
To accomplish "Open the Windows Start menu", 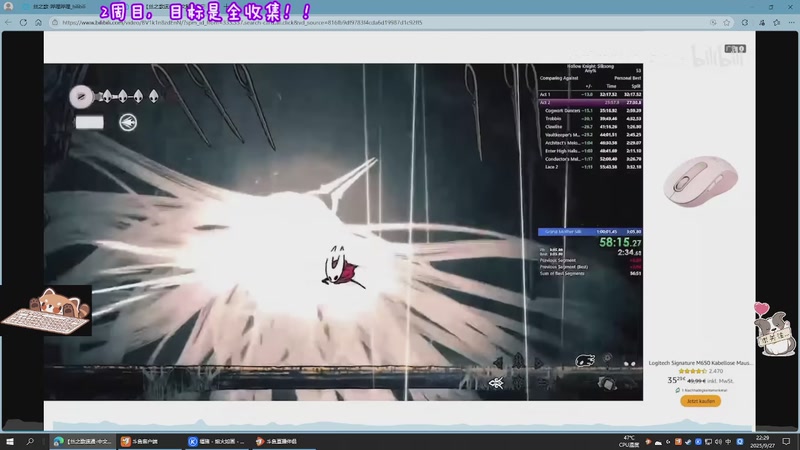I will [x=10, y=441].
